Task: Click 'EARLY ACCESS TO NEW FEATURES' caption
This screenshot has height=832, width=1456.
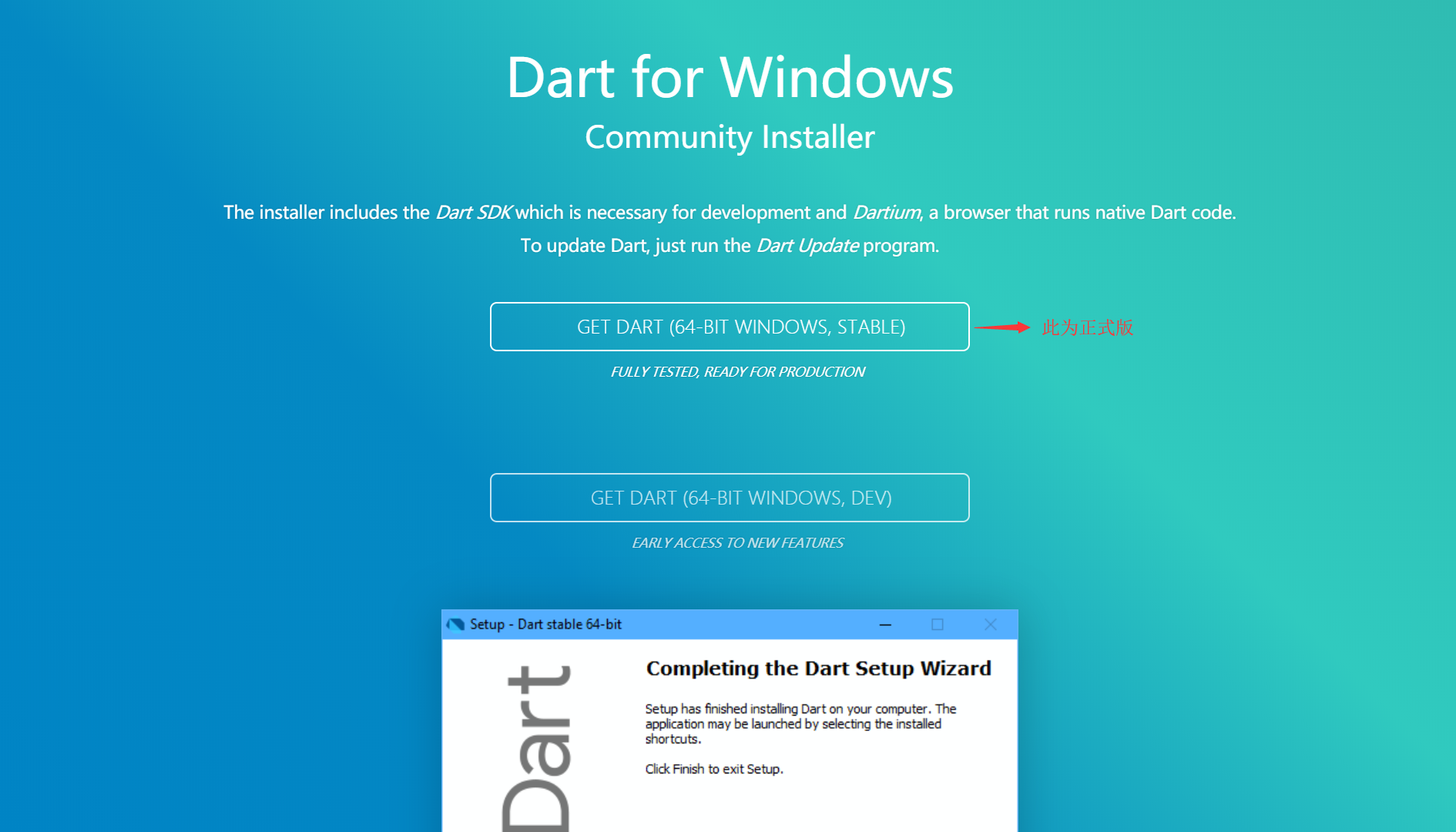Action: coord(737,542)
